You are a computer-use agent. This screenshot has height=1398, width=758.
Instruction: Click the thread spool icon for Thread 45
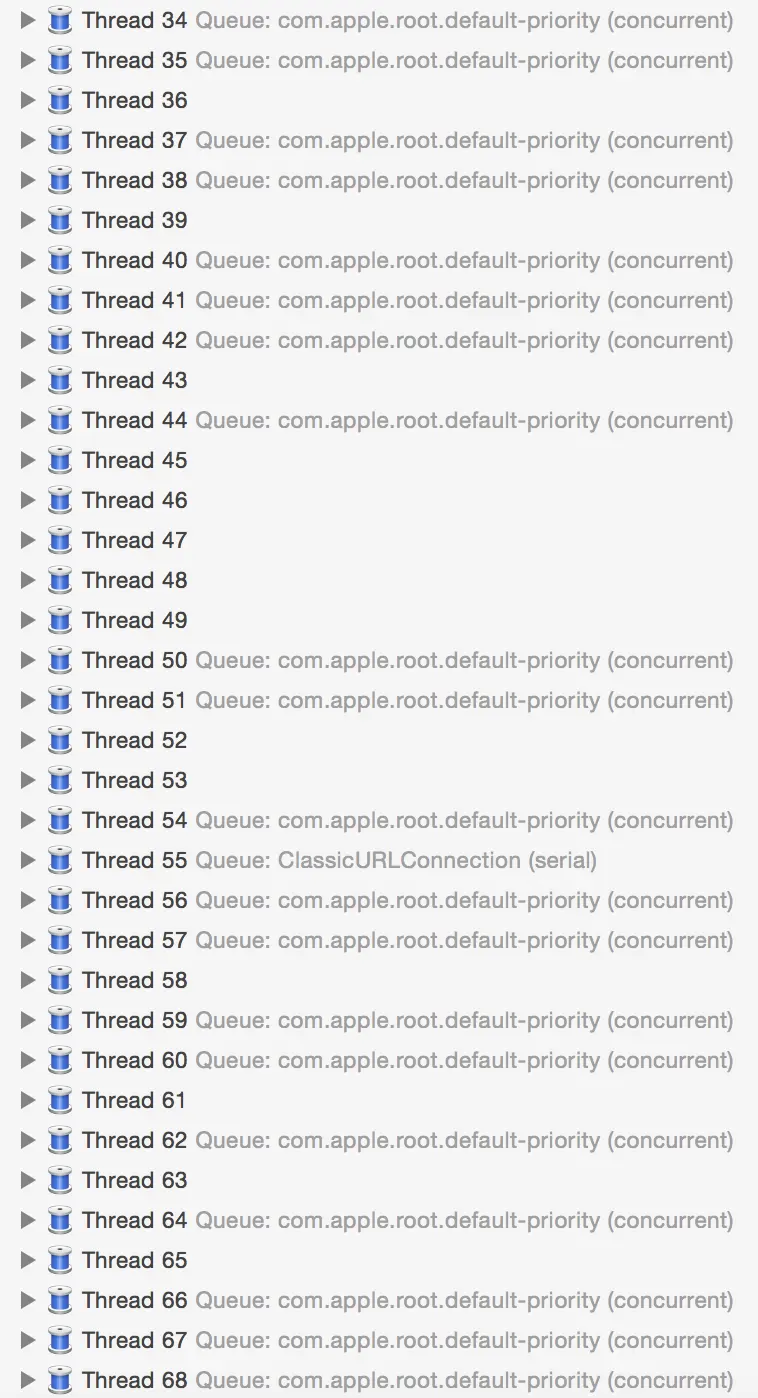(x=60, y=460)
